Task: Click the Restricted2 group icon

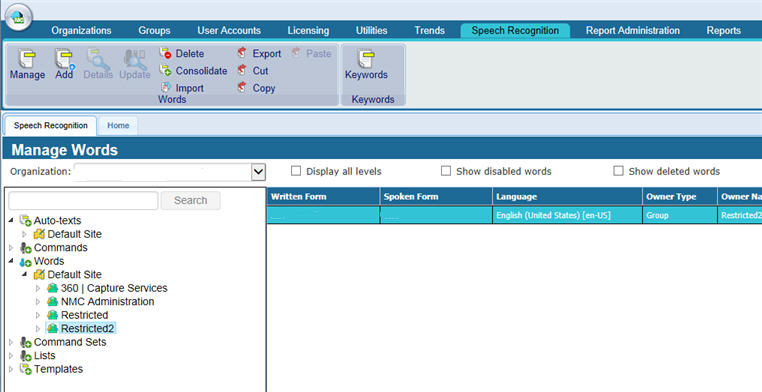Action: coord(52,329)
